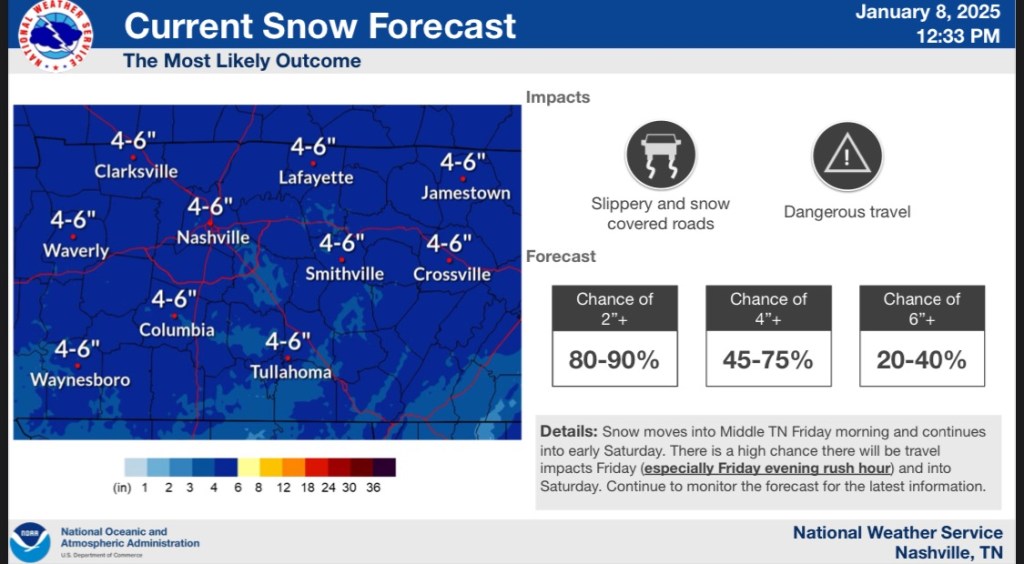Click the Clarksville red map marker
1024x564 pixels.
point(132,158)
